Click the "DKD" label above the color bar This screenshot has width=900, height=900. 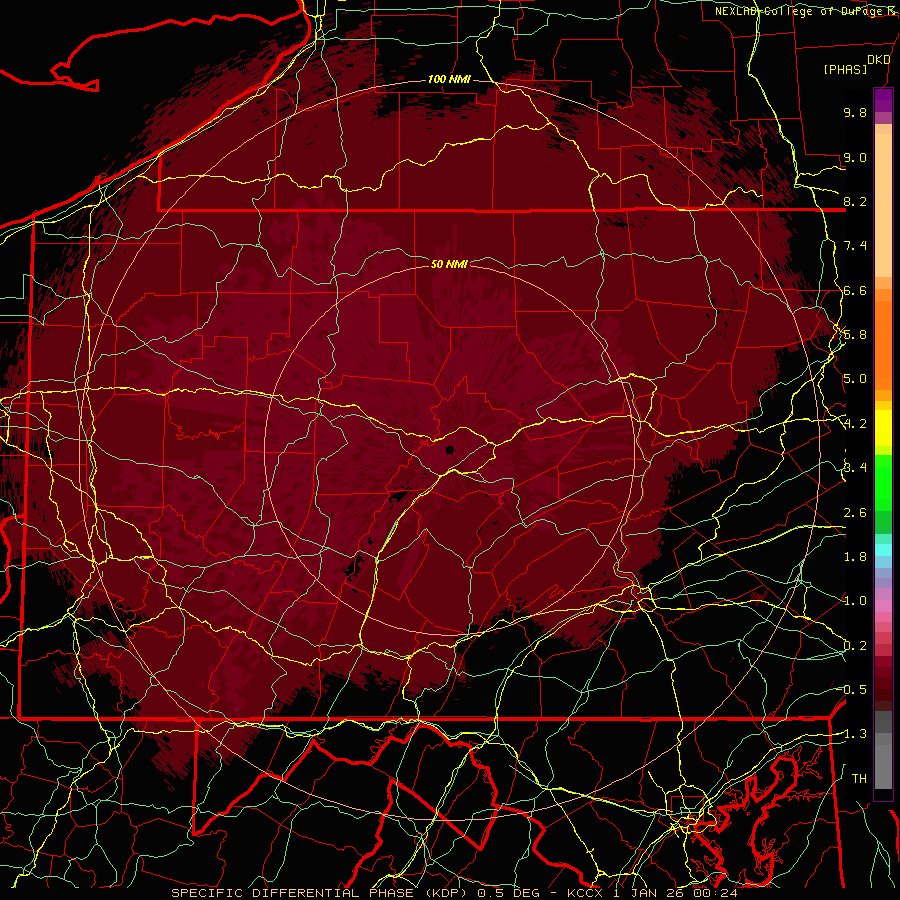tap(879, 60)
